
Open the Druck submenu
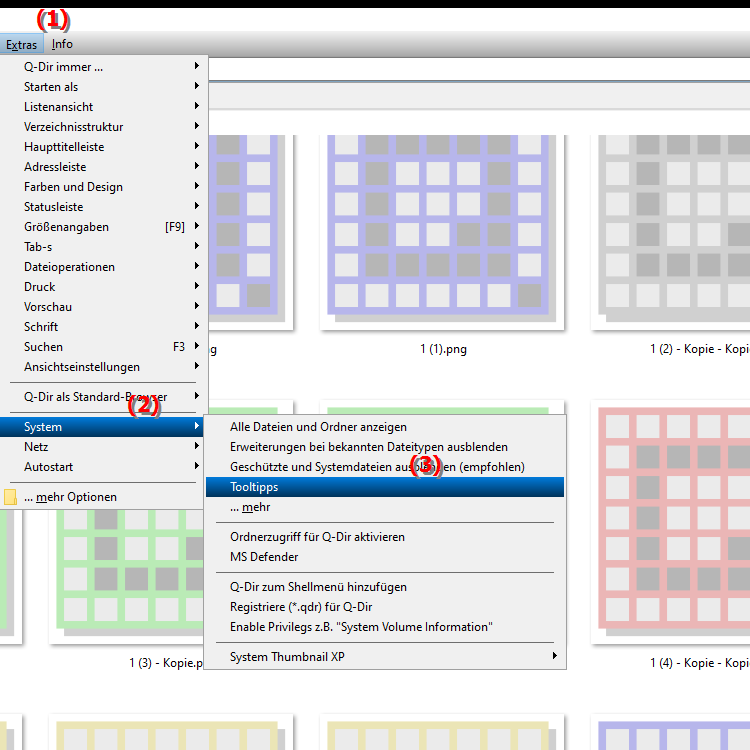pyautogui.click(x=104, y=287)
